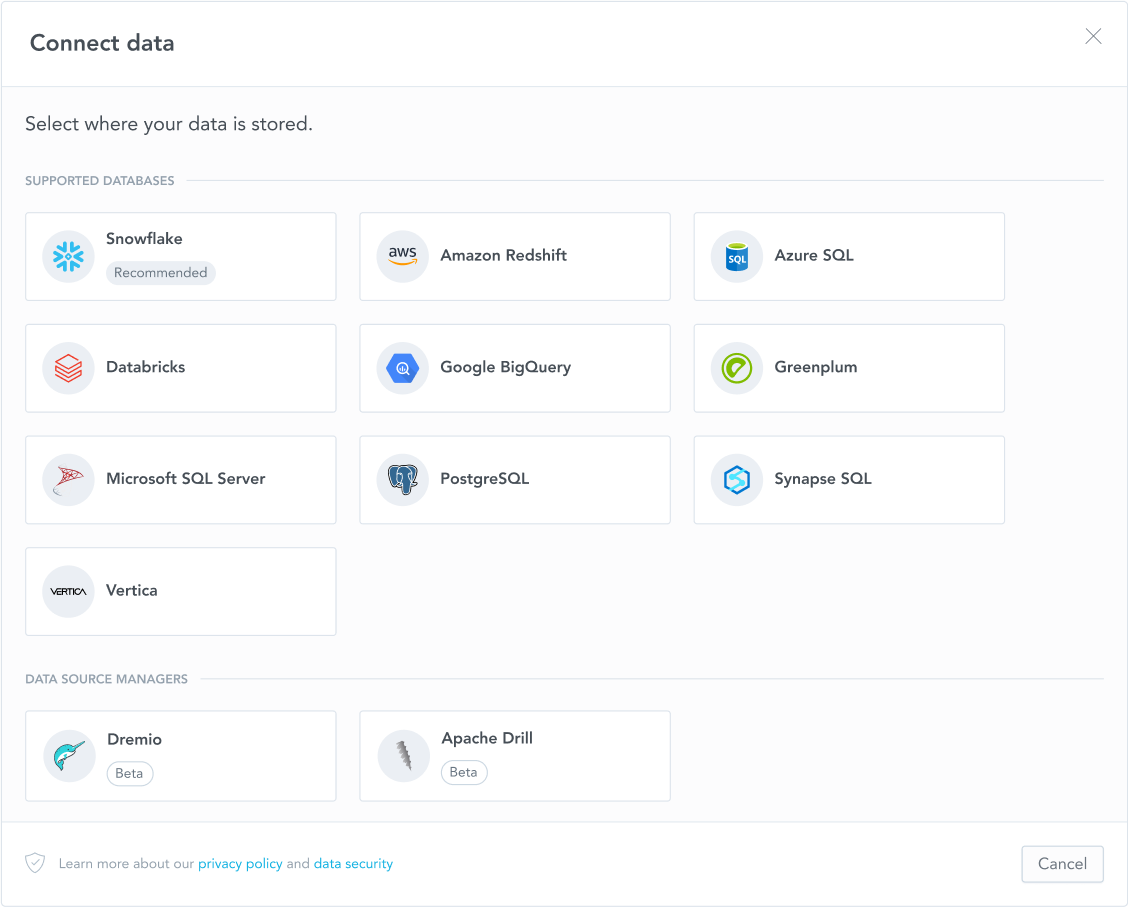Click 'Select where your data is stored.' text
The height and width of the screenshot is (907, 1128).
pyautogui.click(x=169, y=124)
